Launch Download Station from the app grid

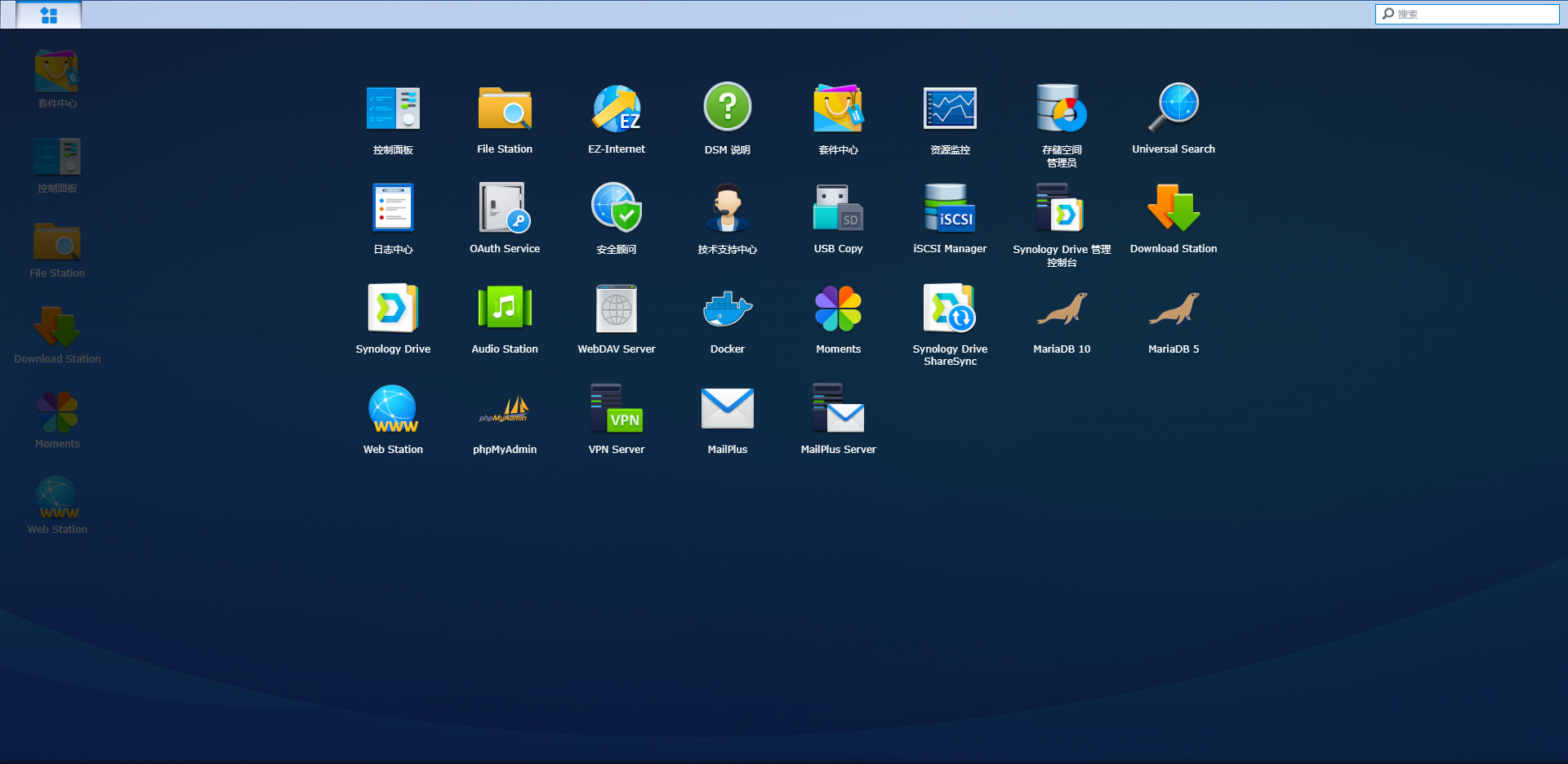tap(1174, 209)
